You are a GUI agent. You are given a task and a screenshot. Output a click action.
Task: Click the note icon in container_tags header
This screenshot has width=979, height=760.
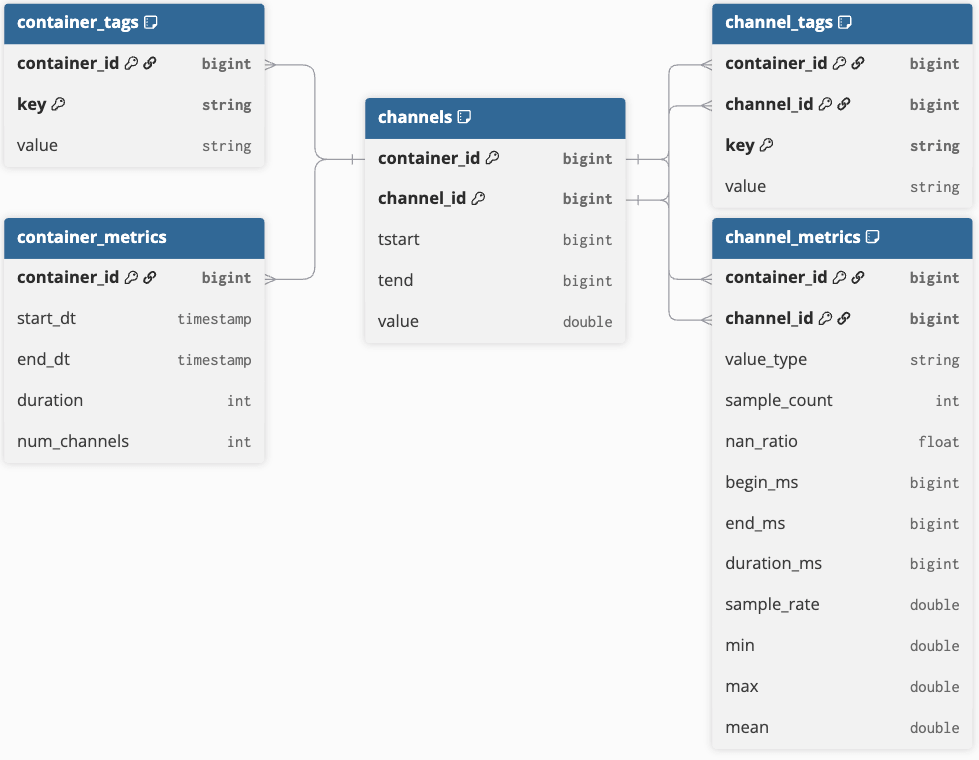[x=151, y=22]
